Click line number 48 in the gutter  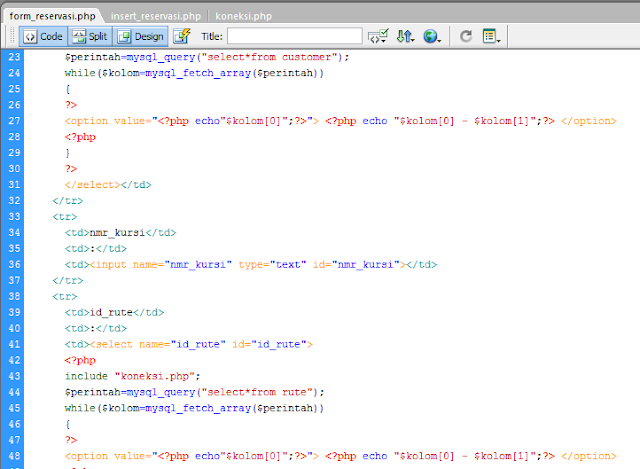click(x=14, y=456)
